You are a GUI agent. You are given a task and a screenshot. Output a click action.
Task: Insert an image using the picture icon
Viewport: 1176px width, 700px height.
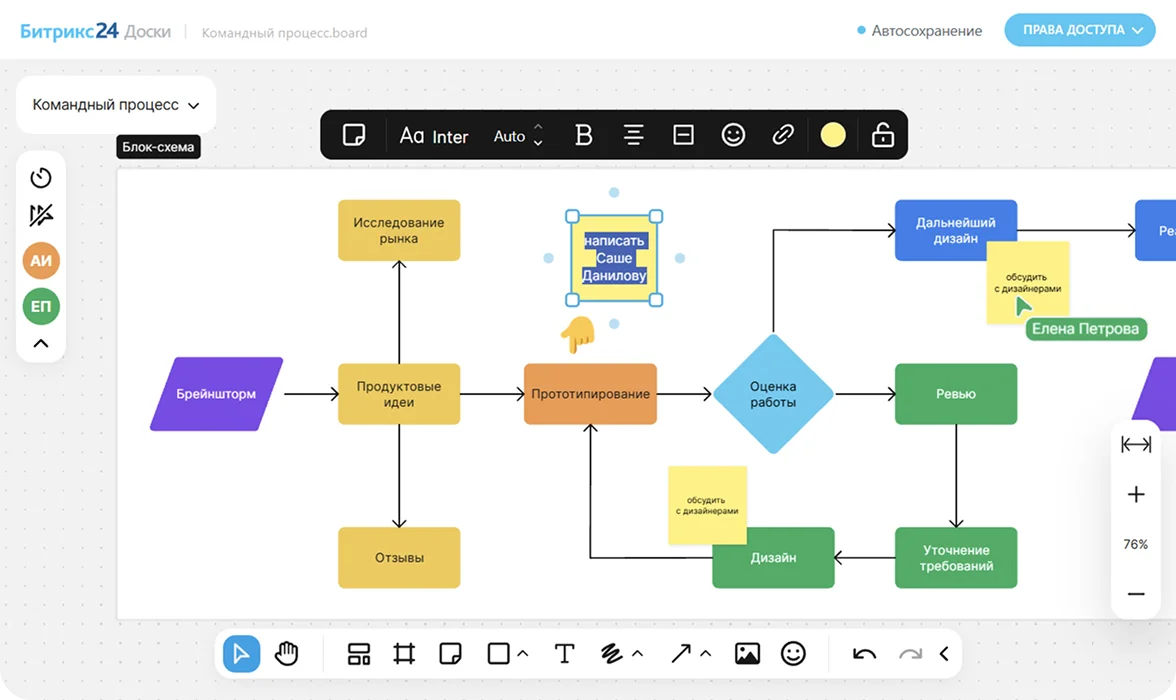point(747,654)
